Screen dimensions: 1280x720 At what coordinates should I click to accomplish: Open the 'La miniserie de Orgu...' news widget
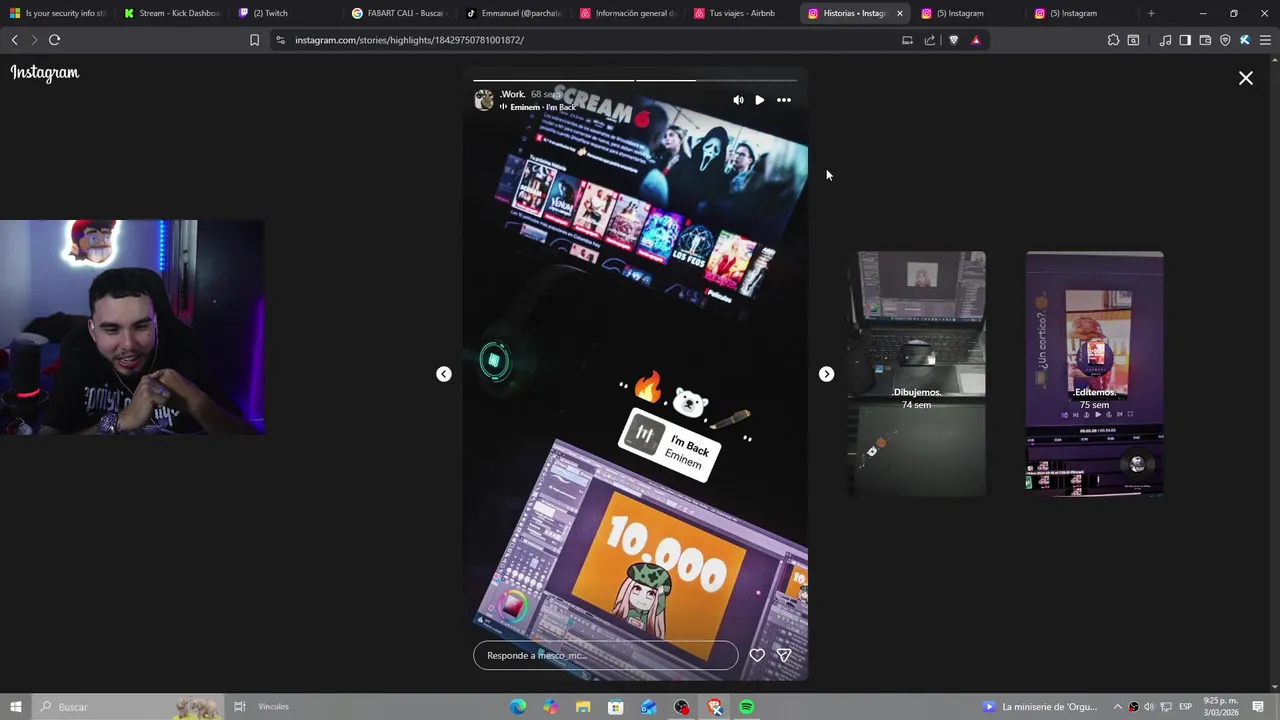point(1040,707)
